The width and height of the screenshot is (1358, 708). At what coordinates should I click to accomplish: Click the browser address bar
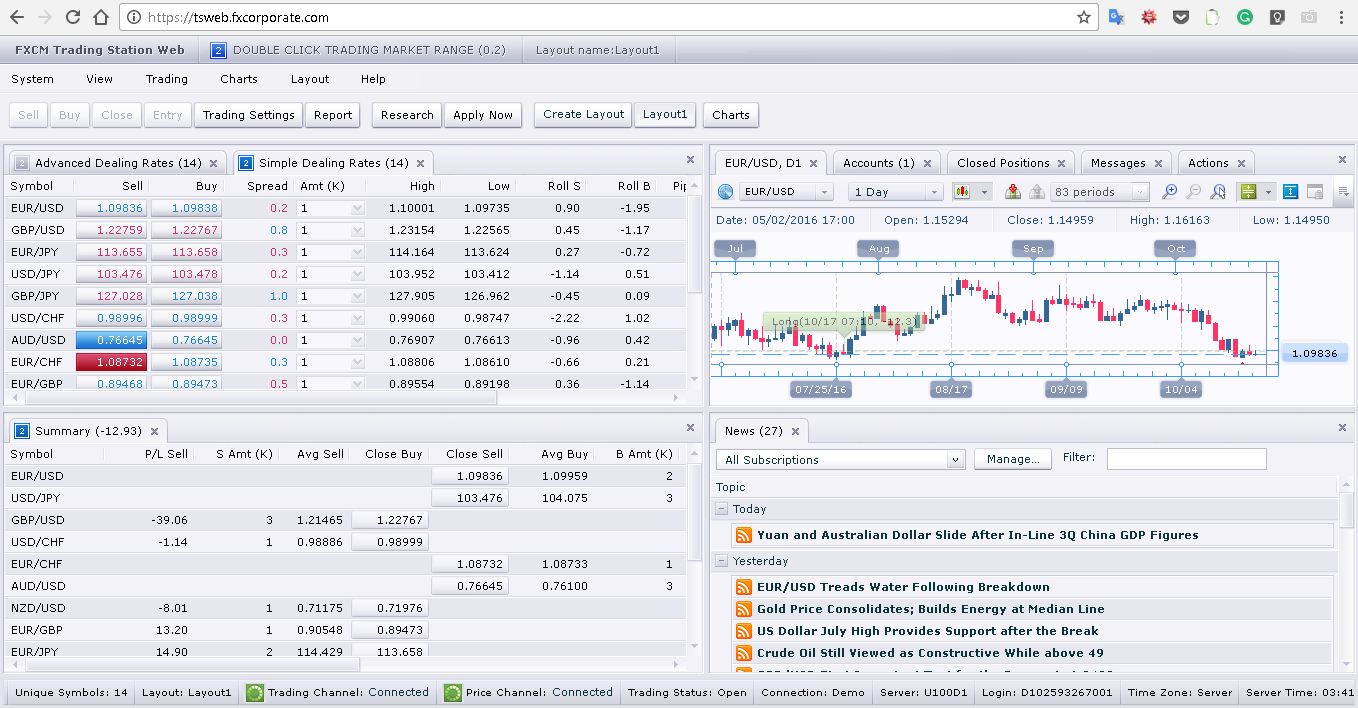coord(606,17)
